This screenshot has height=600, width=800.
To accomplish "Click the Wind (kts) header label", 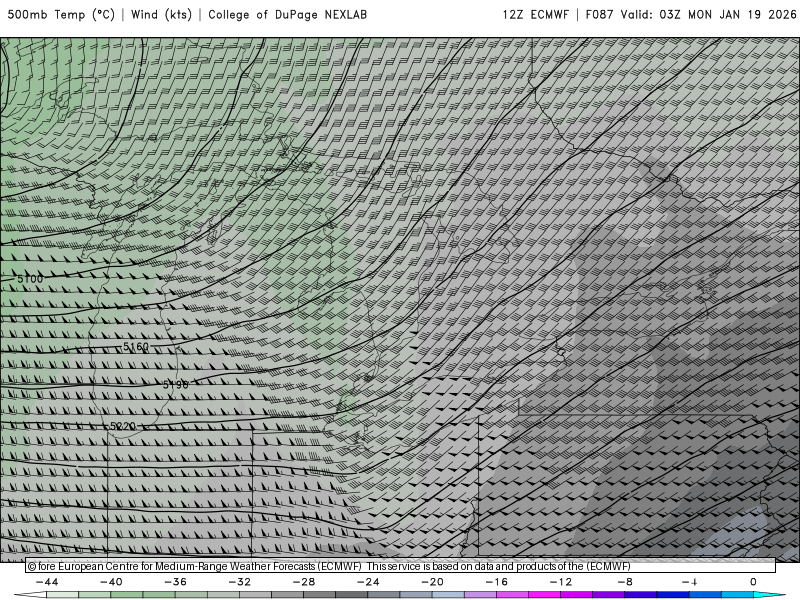I will 161,14.
